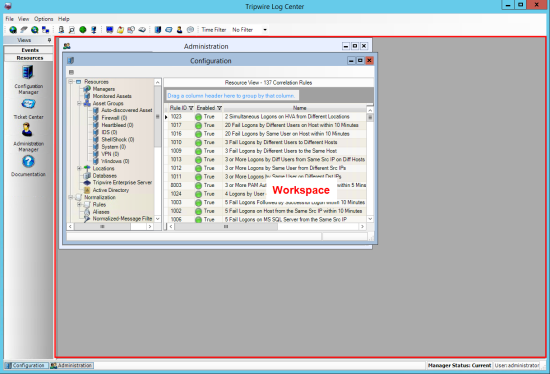Open the Options menu

click(43, 19)
